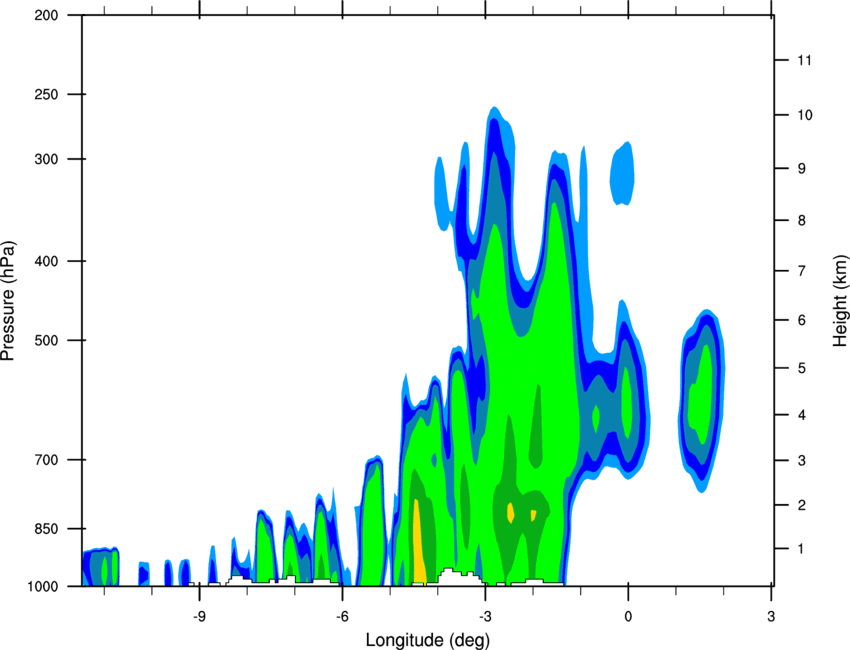The height and width of the screenshot is (650, 850).
Task: Click the Height (km) axis title
Action: [840, 301]
